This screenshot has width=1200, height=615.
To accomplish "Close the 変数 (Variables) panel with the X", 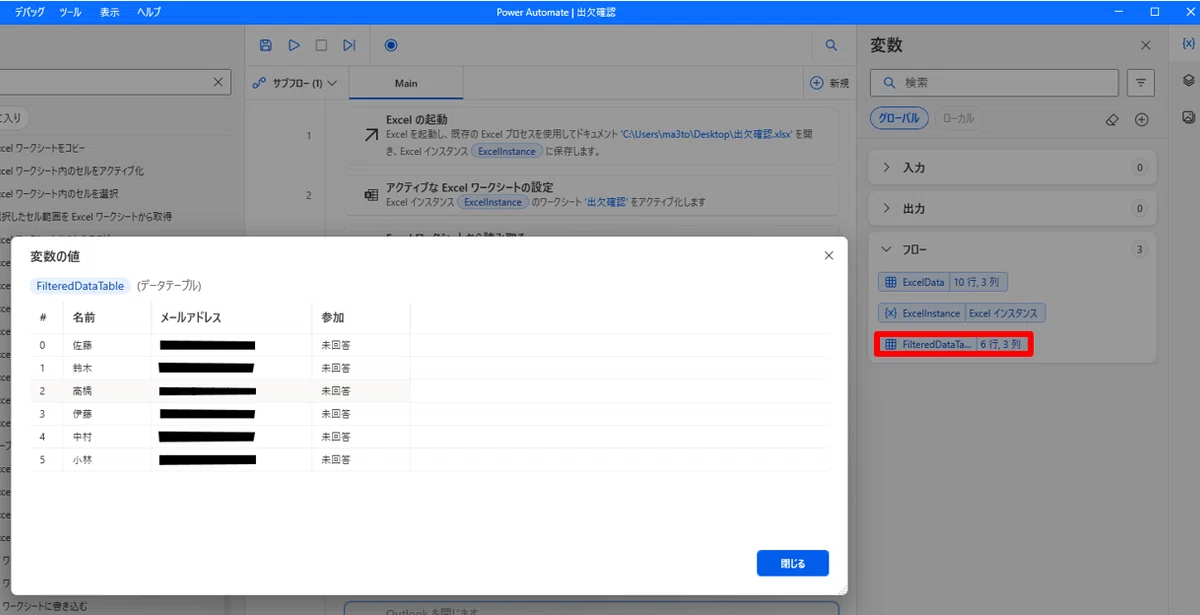I will [1146, 45].
